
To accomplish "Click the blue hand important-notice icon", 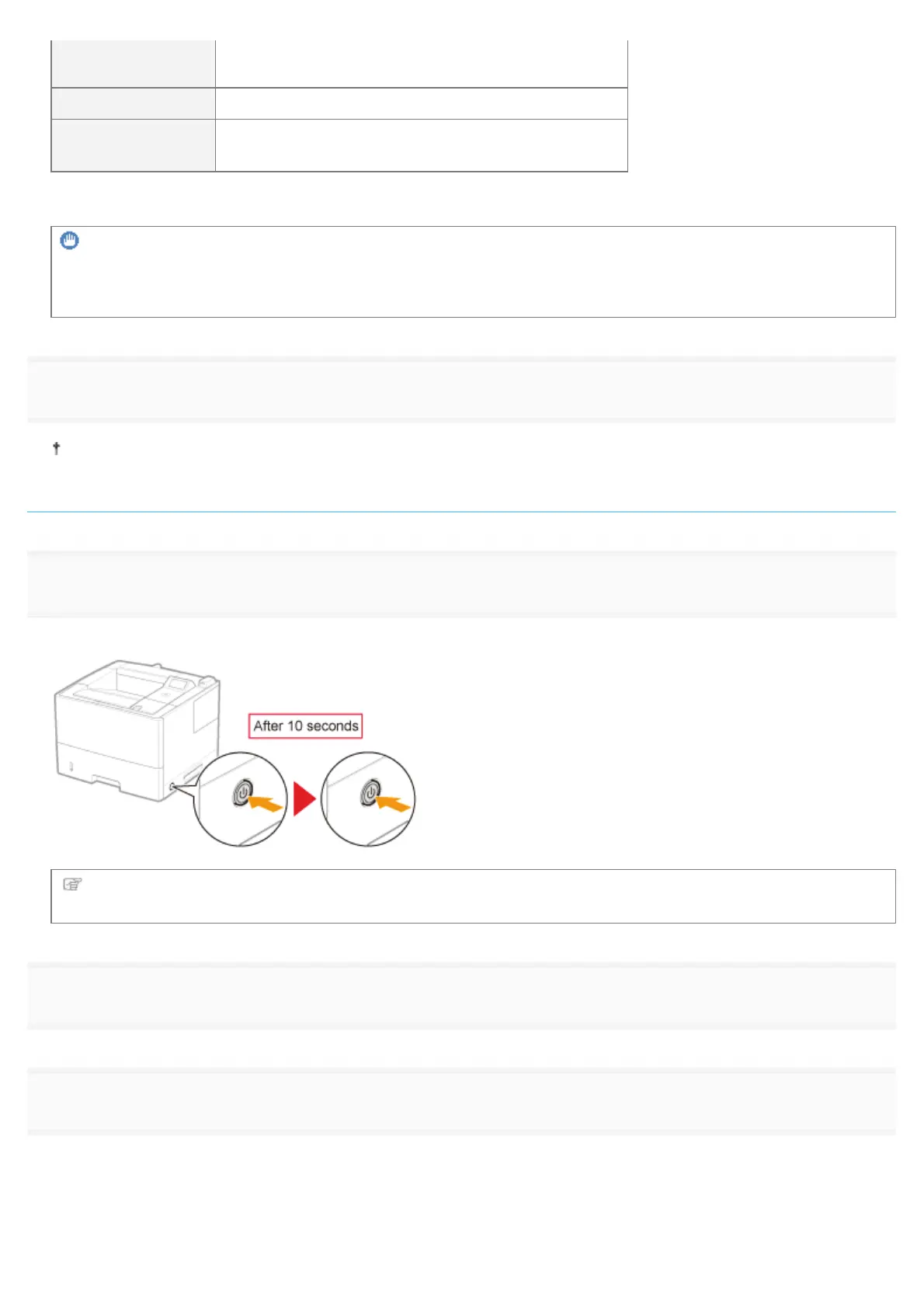I will [69, 242].
